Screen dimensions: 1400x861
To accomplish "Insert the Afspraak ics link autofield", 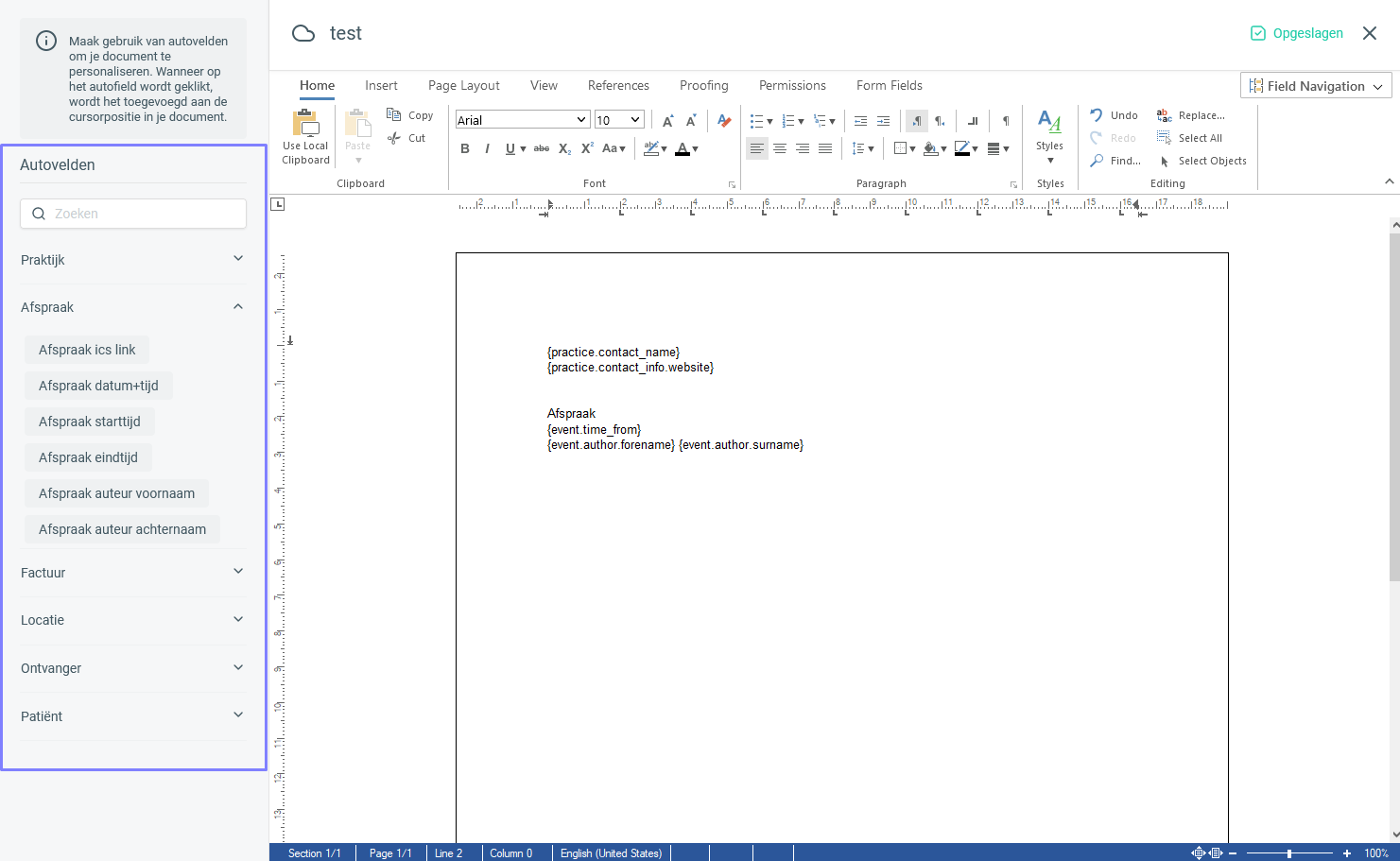I will [87, 350].
